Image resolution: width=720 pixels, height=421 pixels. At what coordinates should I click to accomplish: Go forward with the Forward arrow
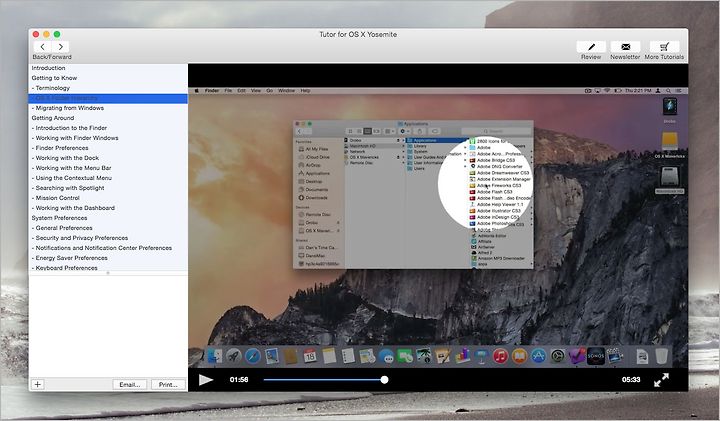point(60,47)
